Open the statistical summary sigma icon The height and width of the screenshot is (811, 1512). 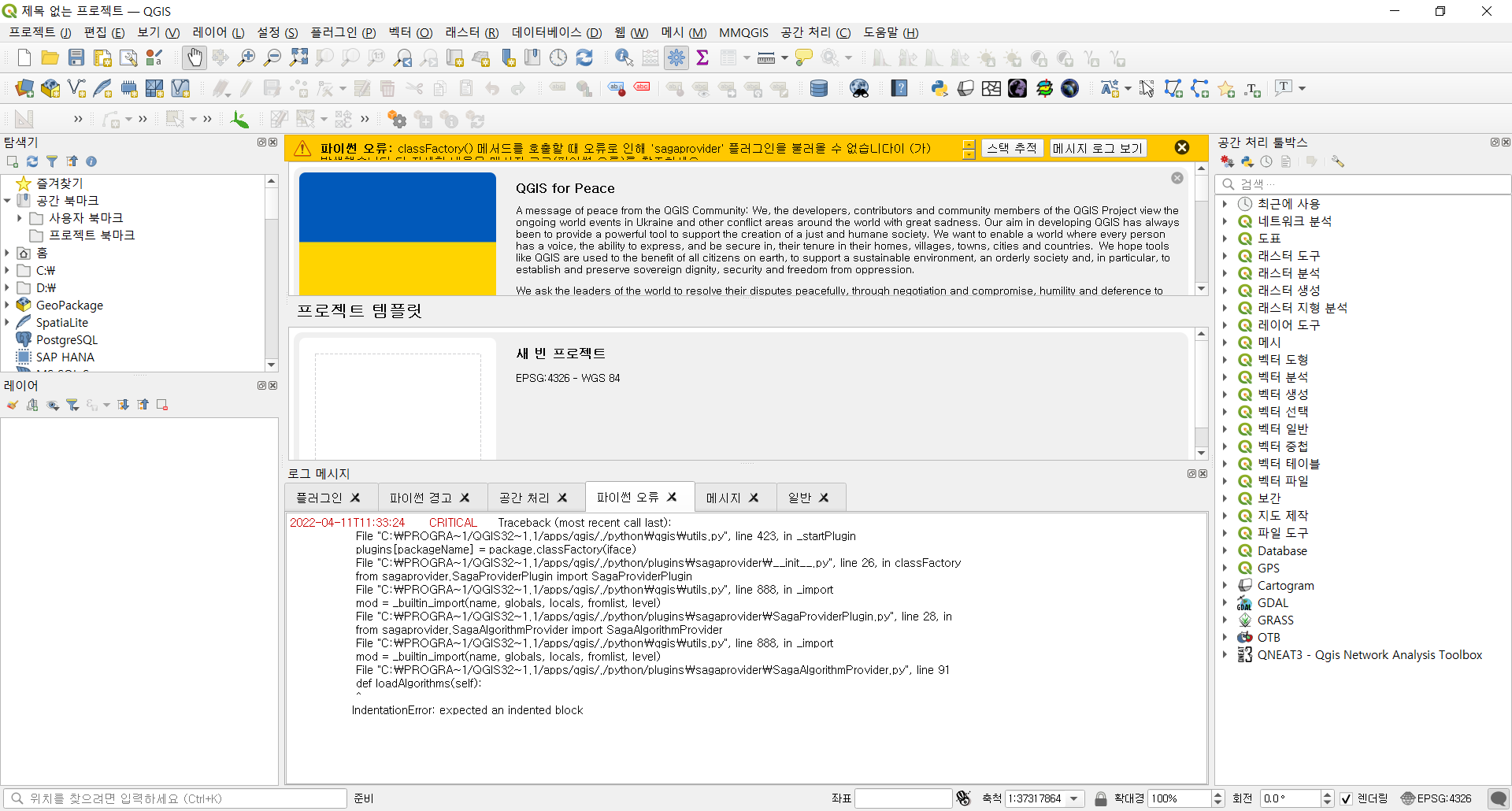click(702, 57)
